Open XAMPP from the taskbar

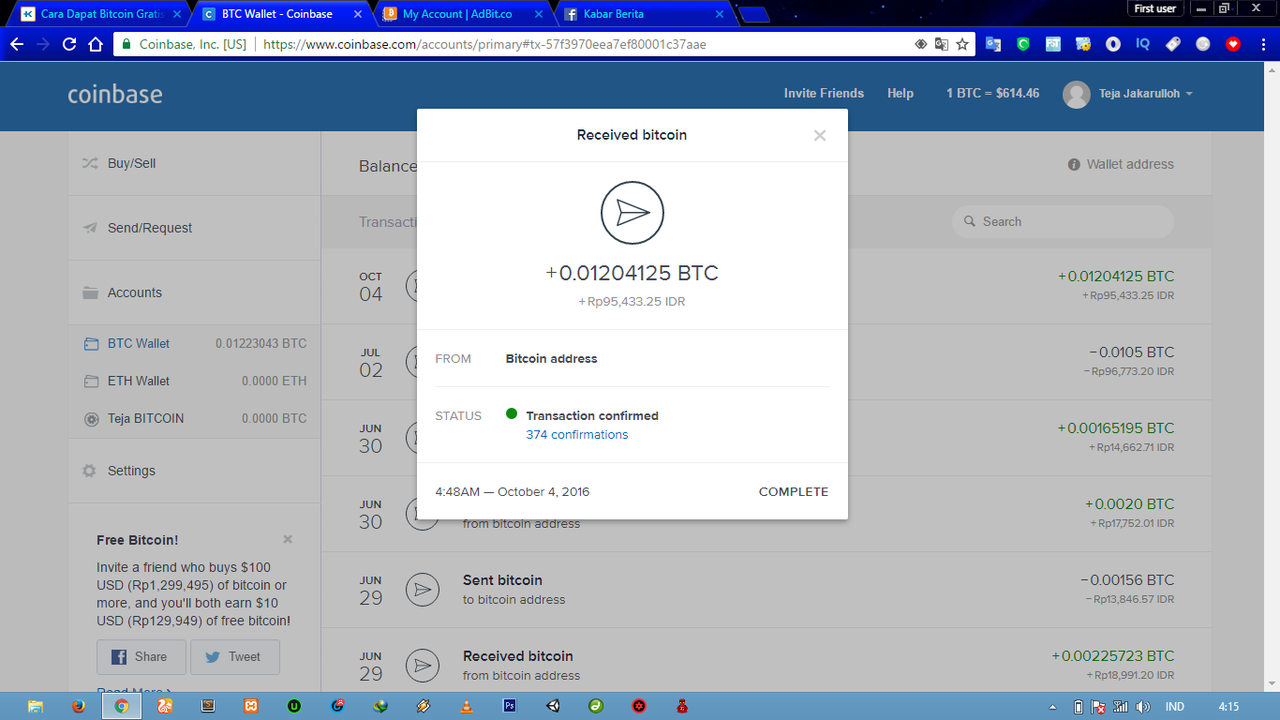251,706
